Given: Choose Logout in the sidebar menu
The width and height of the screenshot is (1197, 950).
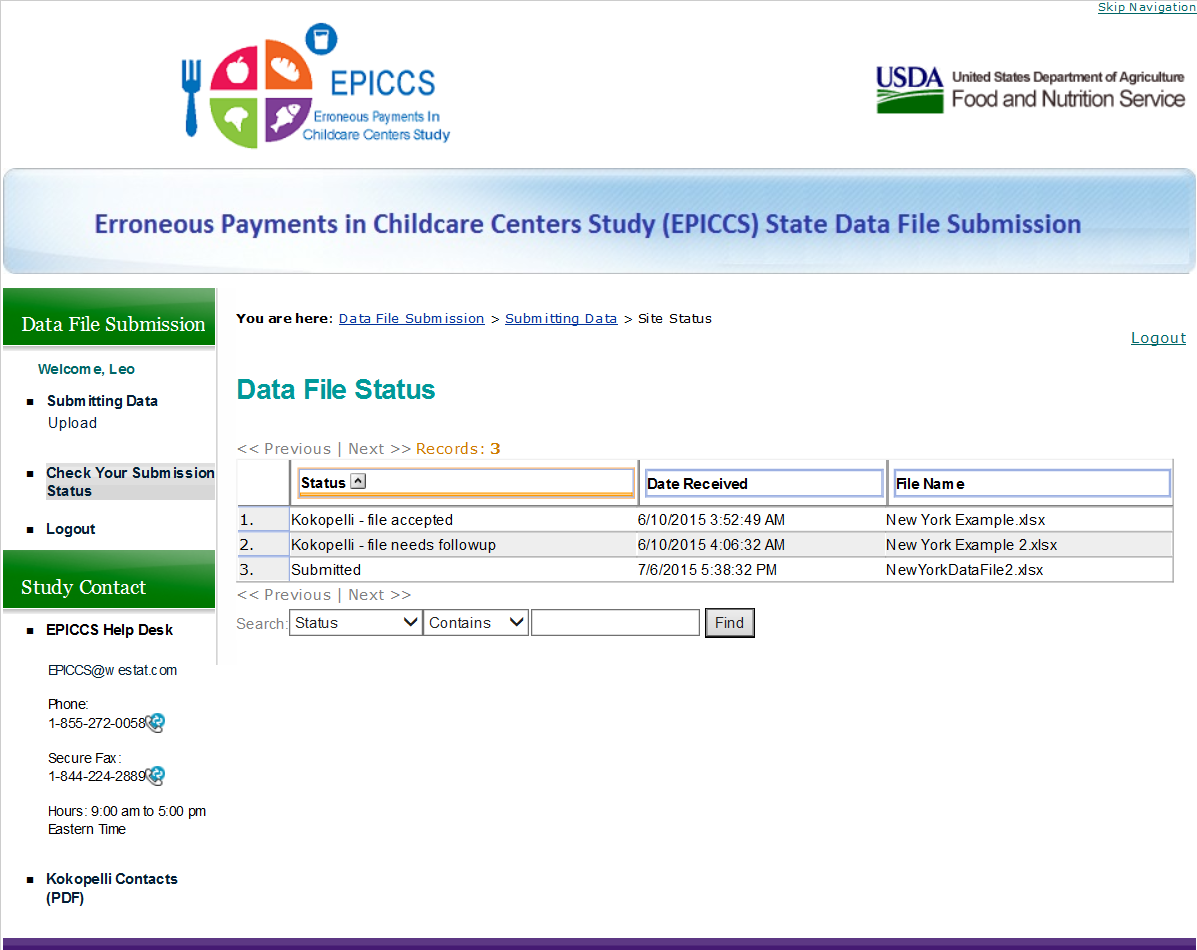Looking at the screenshot, I should coord(70,529).
